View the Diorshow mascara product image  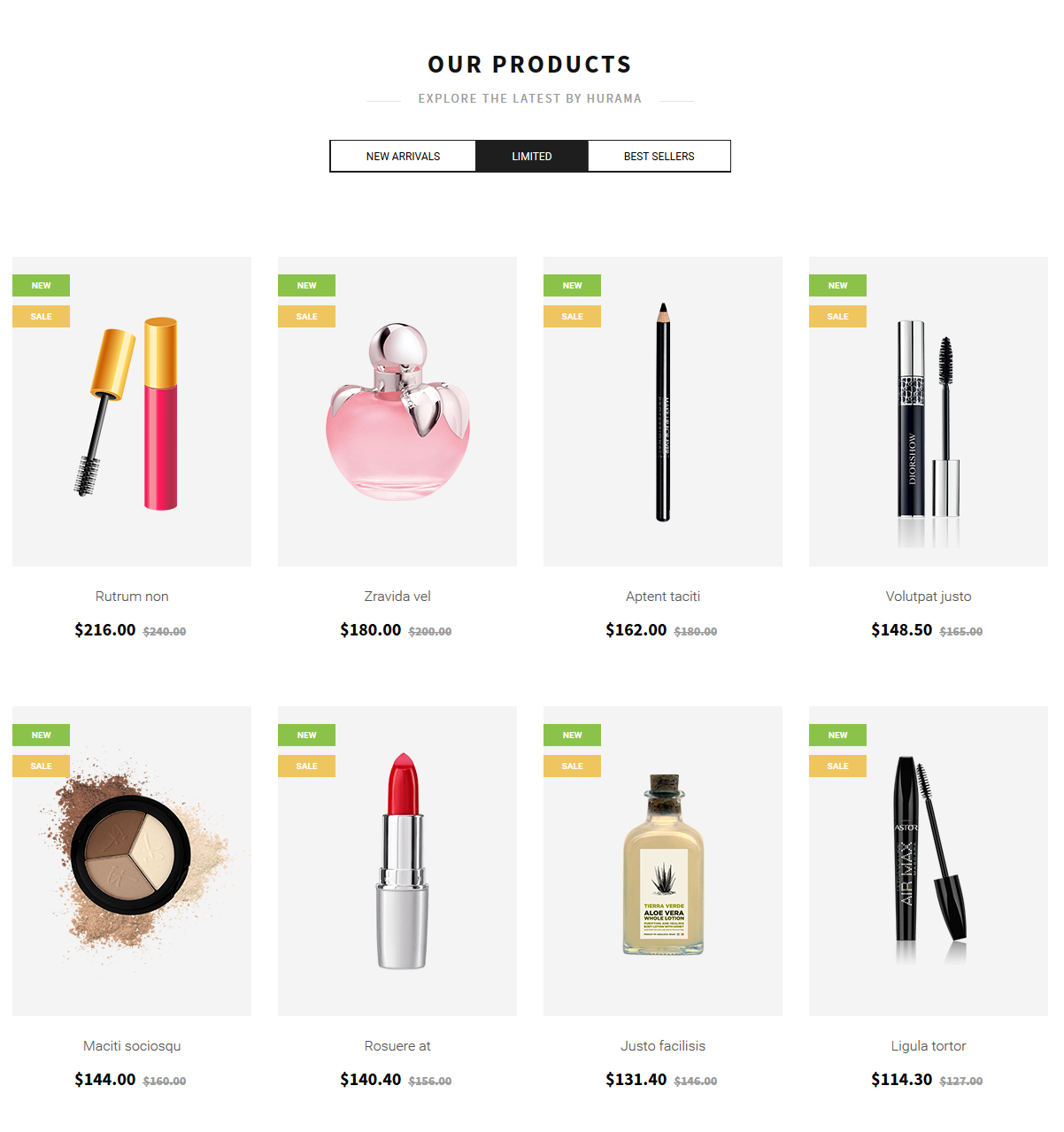coord(929,412)
